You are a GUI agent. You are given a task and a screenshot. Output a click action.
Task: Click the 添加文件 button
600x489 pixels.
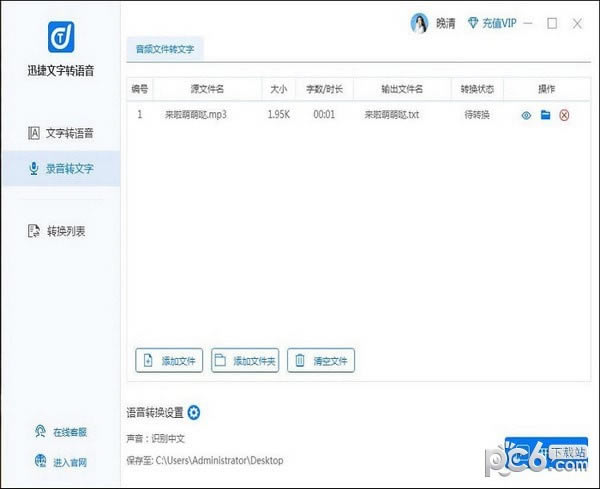[170, 361]
